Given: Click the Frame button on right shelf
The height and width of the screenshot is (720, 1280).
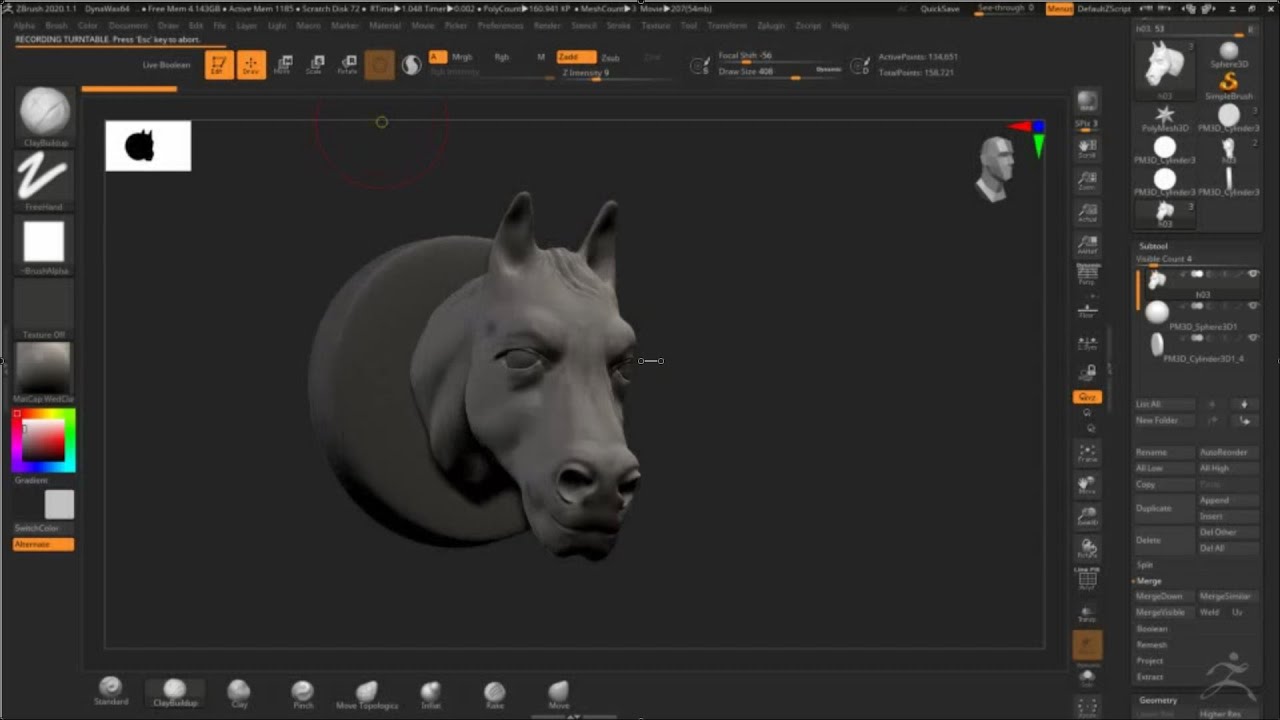Looking at the screenshot, I should (1087, 454).
